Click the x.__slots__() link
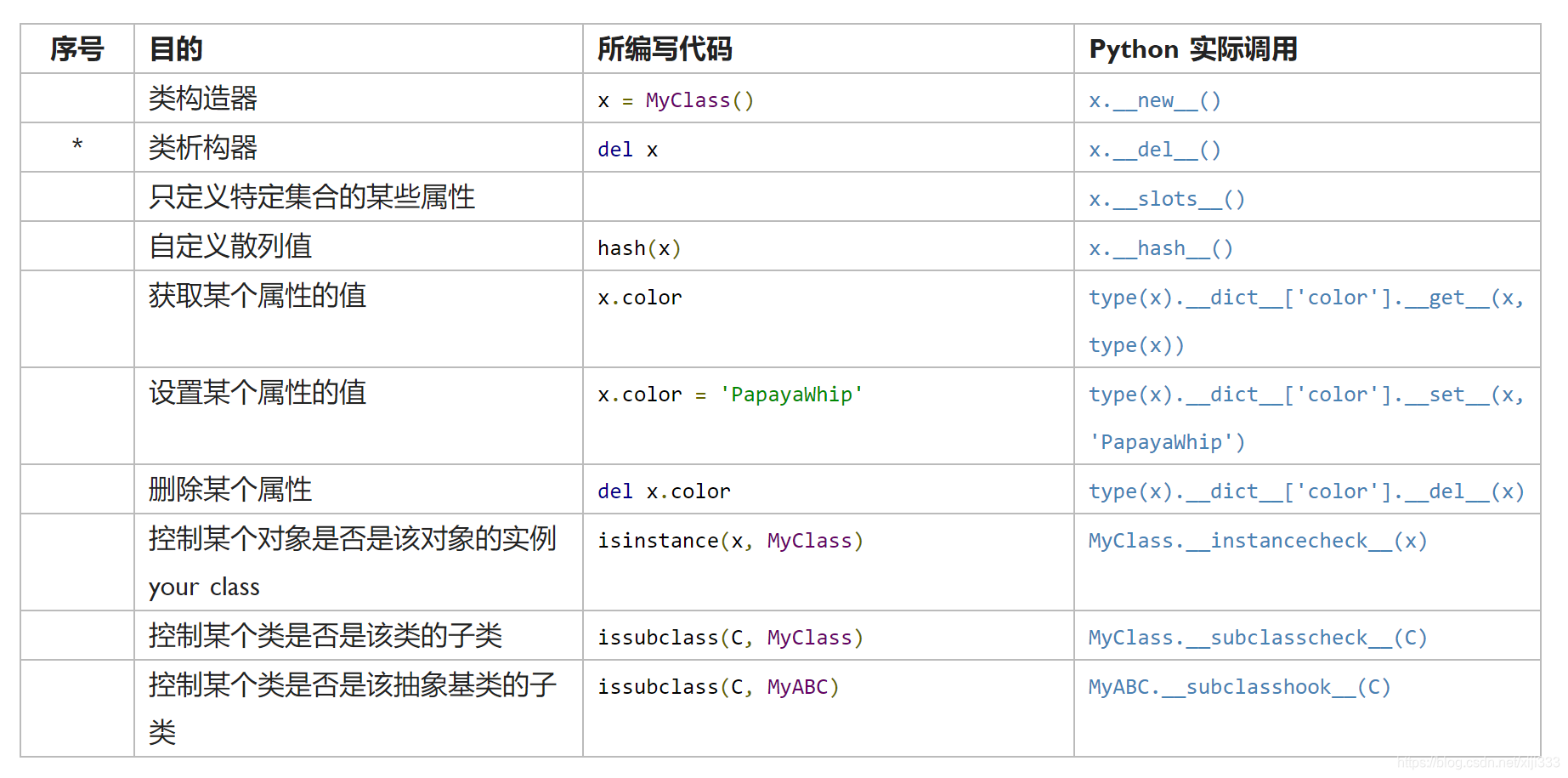Image resolution: width=1568 pixels, height=778 pixels. (1167, 199)
